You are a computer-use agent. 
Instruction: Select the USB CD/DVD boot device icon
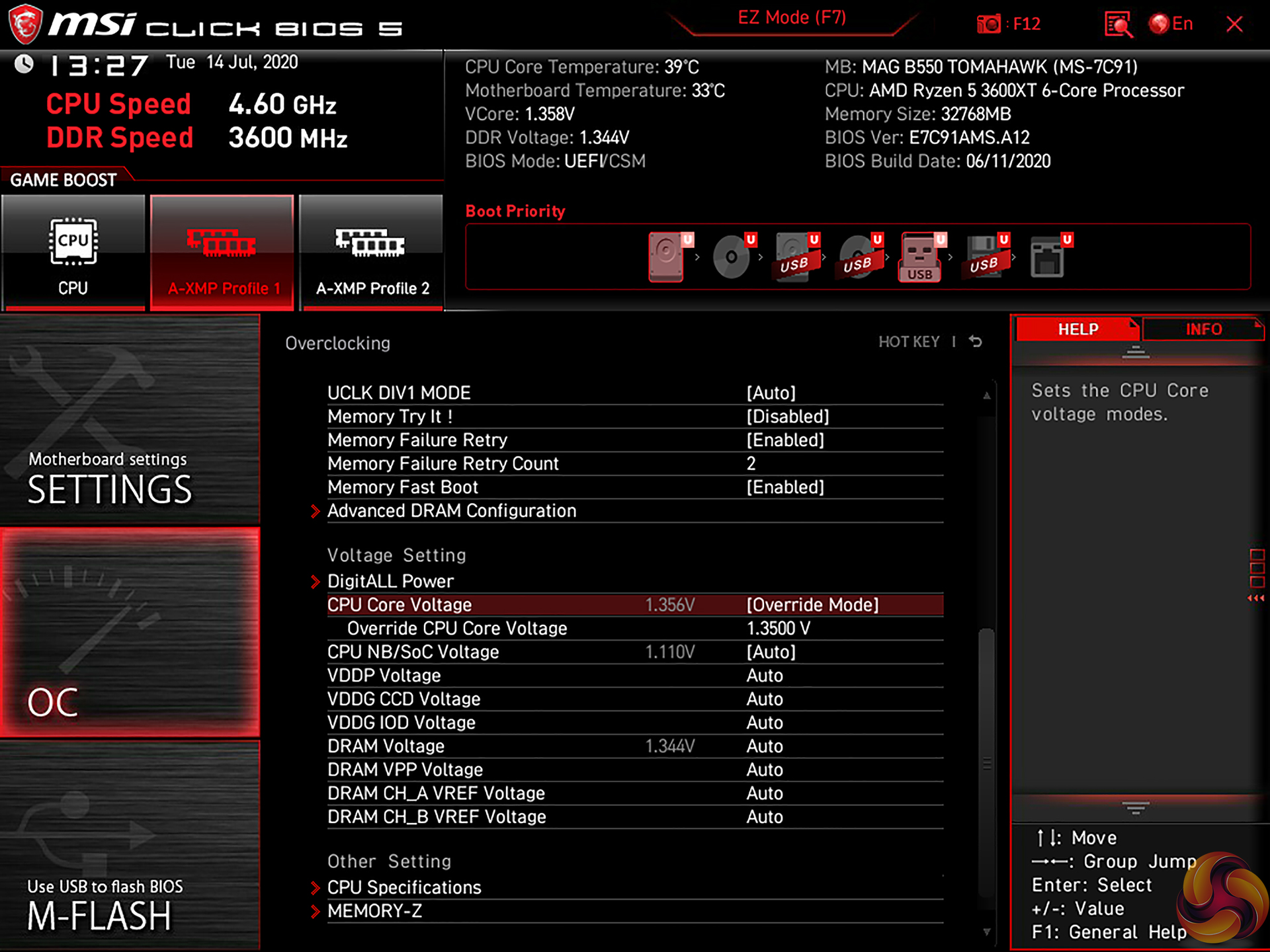(x=860, y=257)
